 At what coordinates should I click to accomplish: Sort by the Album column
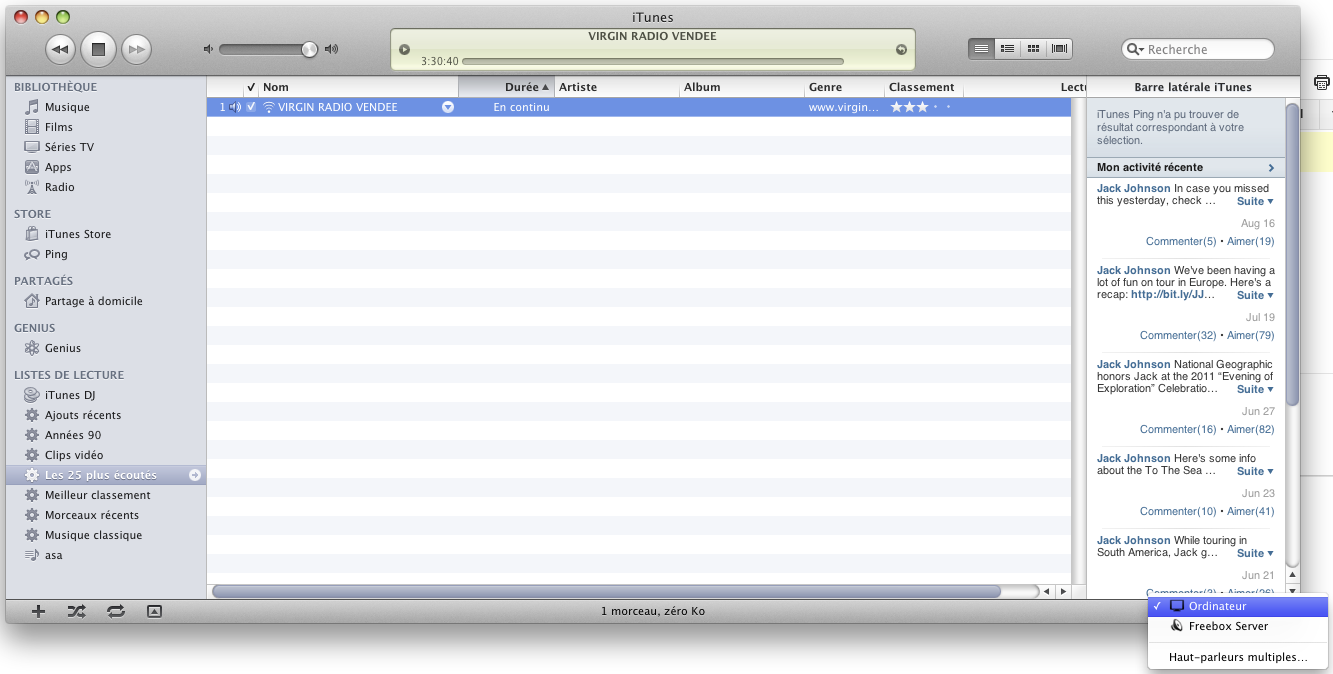coord(742,87)
